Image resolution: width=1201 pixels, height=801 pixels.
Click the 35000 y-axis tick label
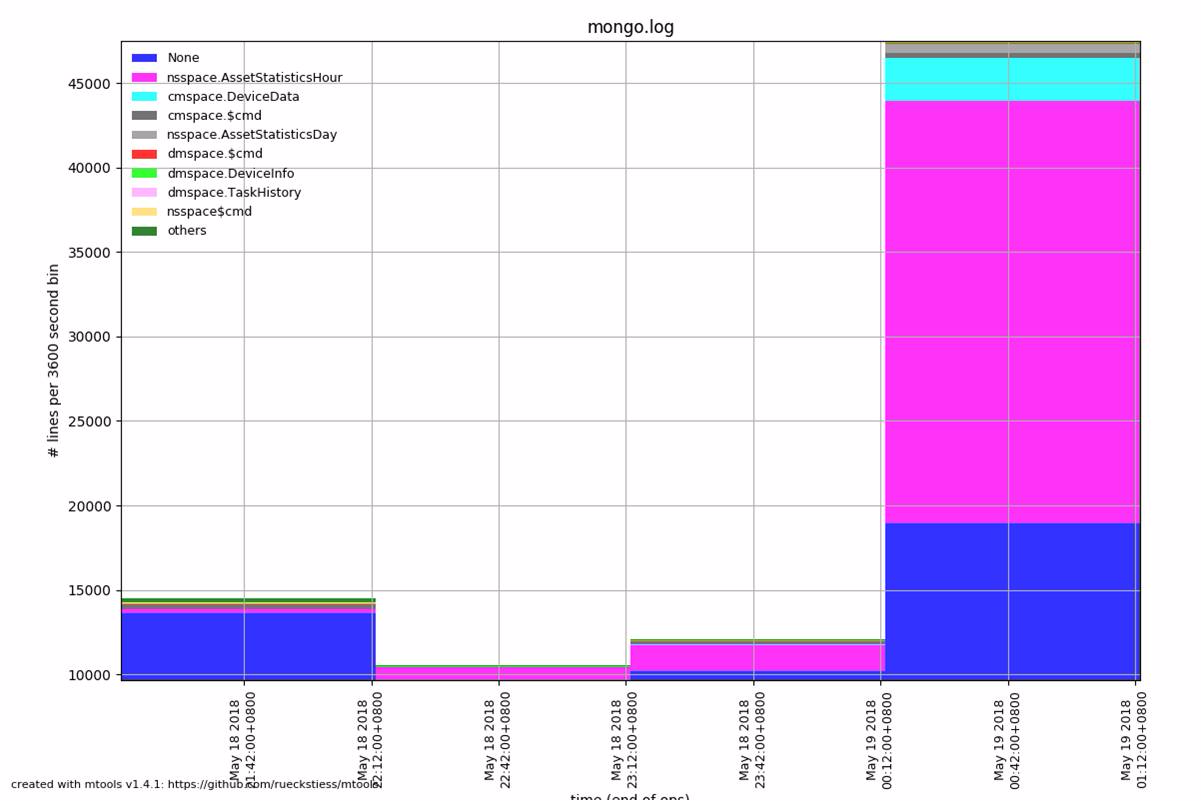click(89, 252)
